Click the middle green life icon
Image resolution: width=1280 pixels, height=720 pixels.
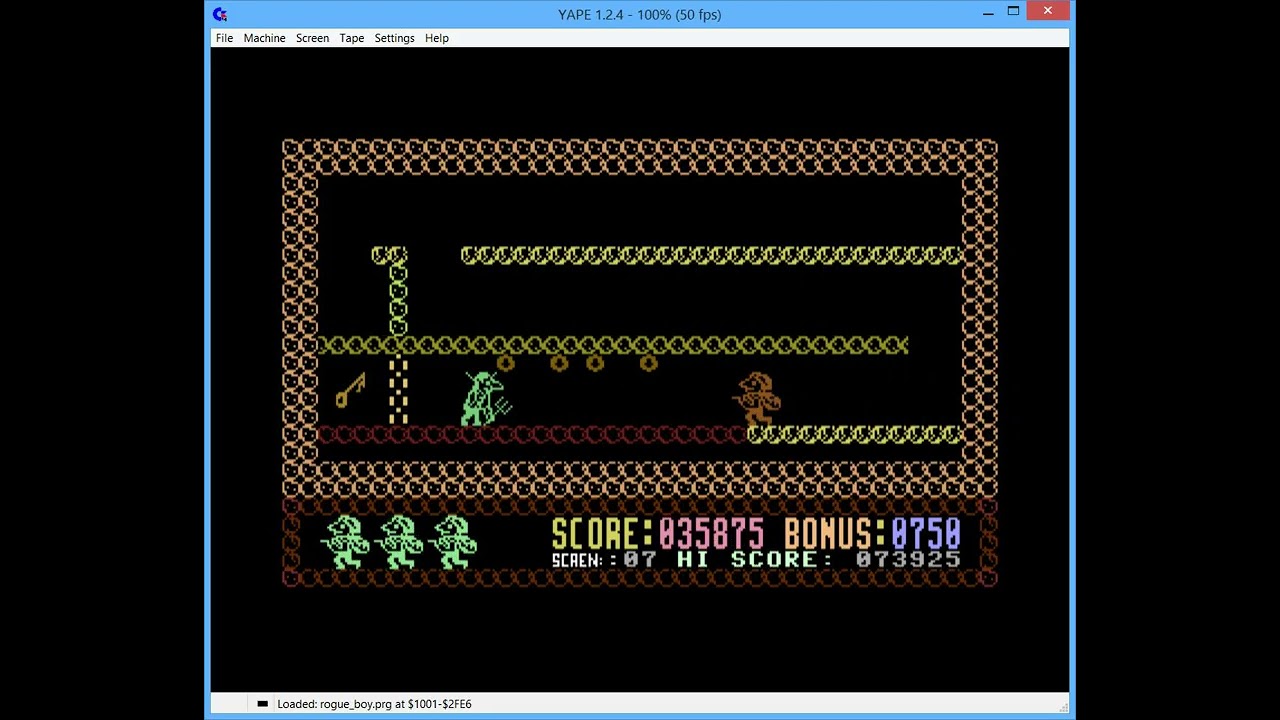[x=399, y=542]
